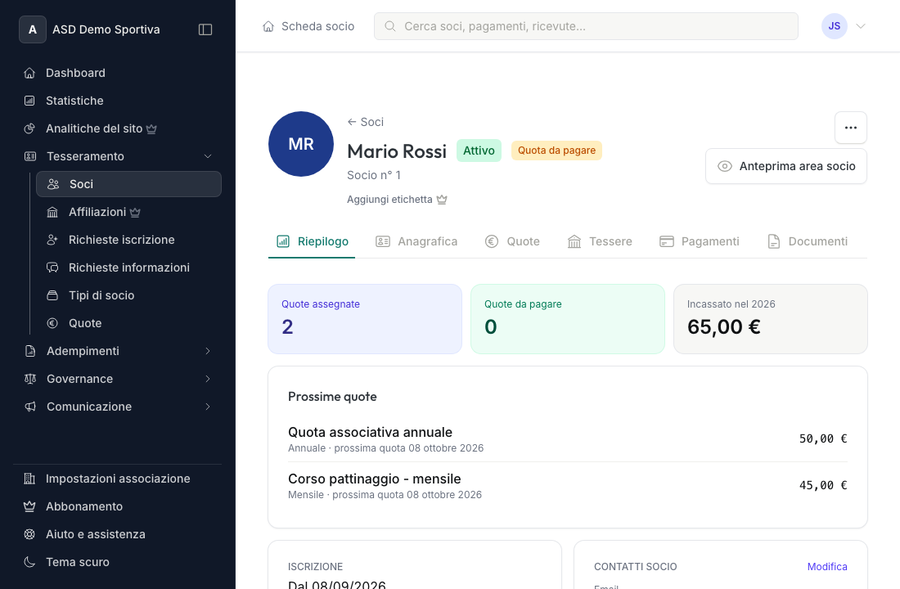Open Richieste informazioni
900x589 pixels.
point(129,268)
